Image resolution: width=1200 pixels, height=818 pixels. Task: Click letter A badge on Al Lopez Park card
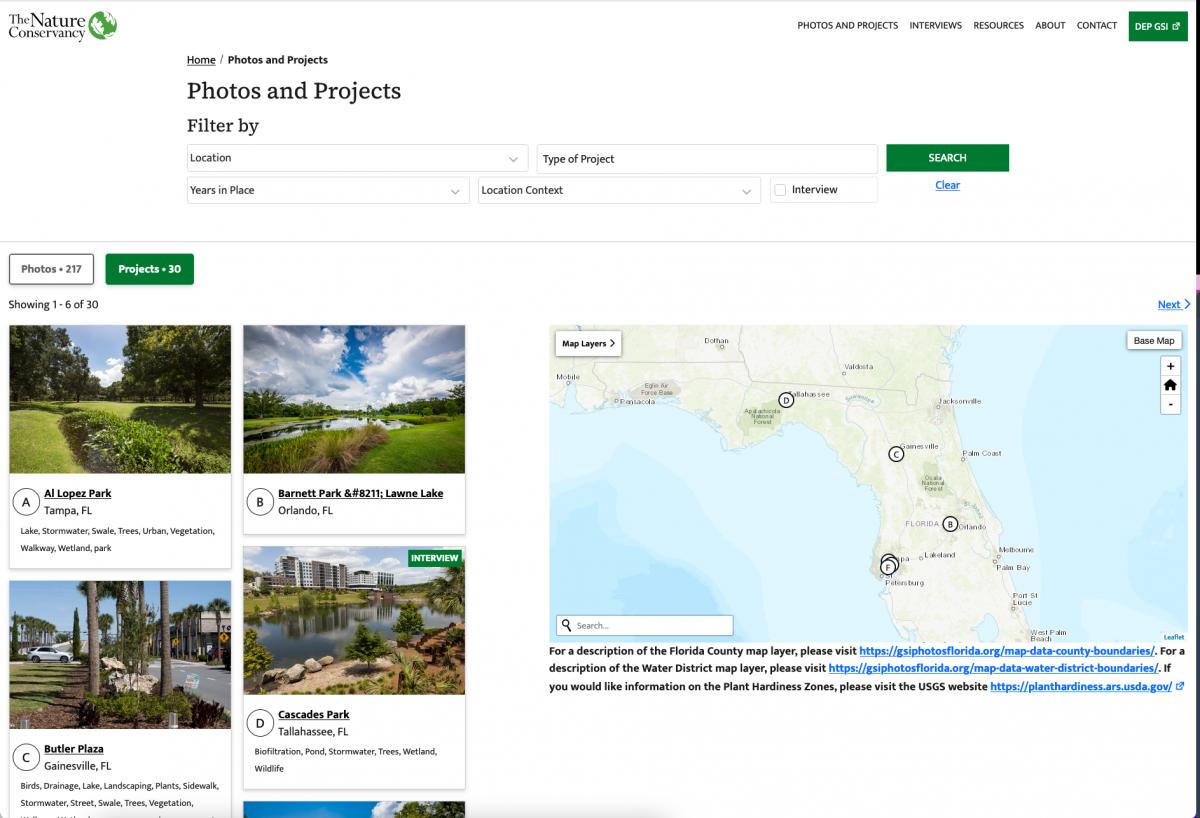[26, 502]
